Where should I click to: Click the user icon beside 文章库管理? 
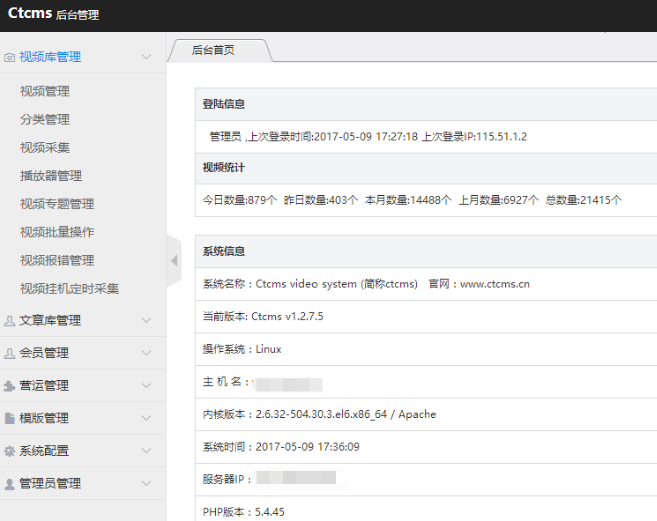9,321
